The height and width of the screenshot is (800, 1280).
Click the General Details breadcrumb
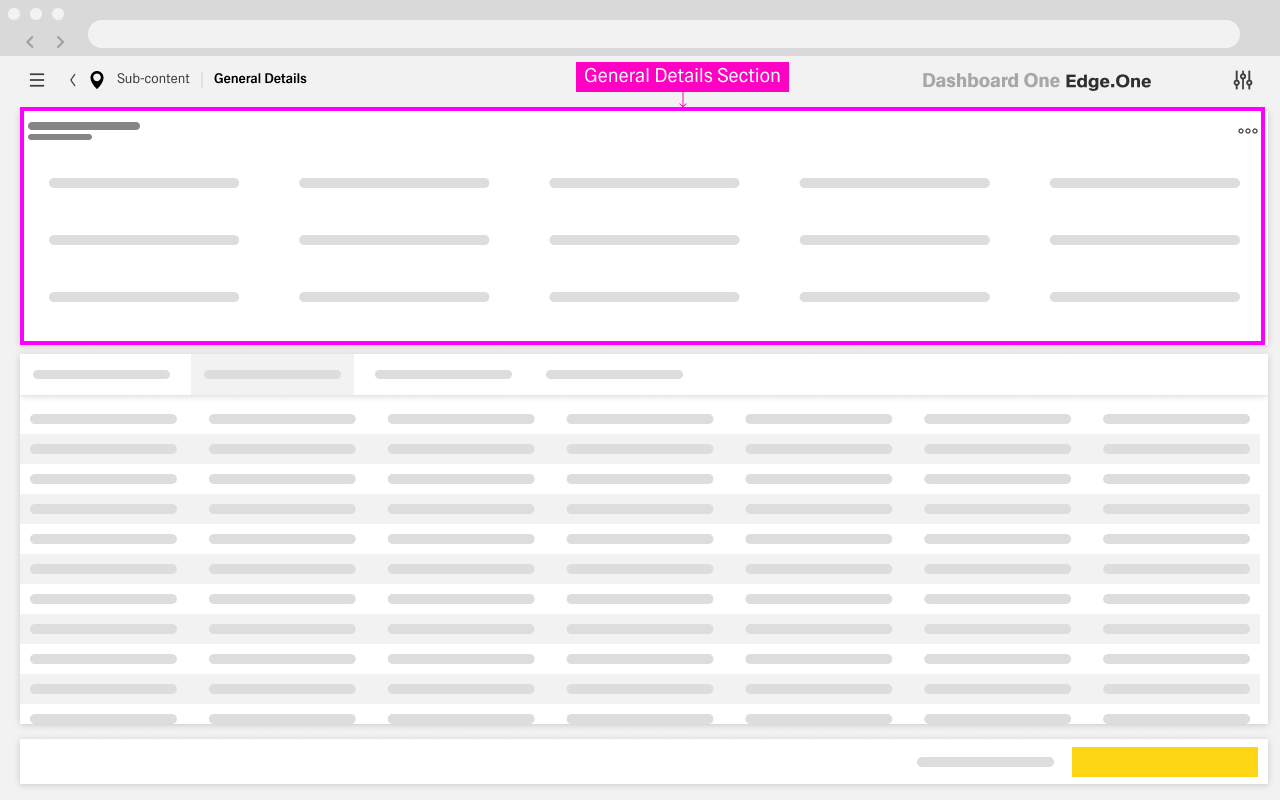coord(260,79)
